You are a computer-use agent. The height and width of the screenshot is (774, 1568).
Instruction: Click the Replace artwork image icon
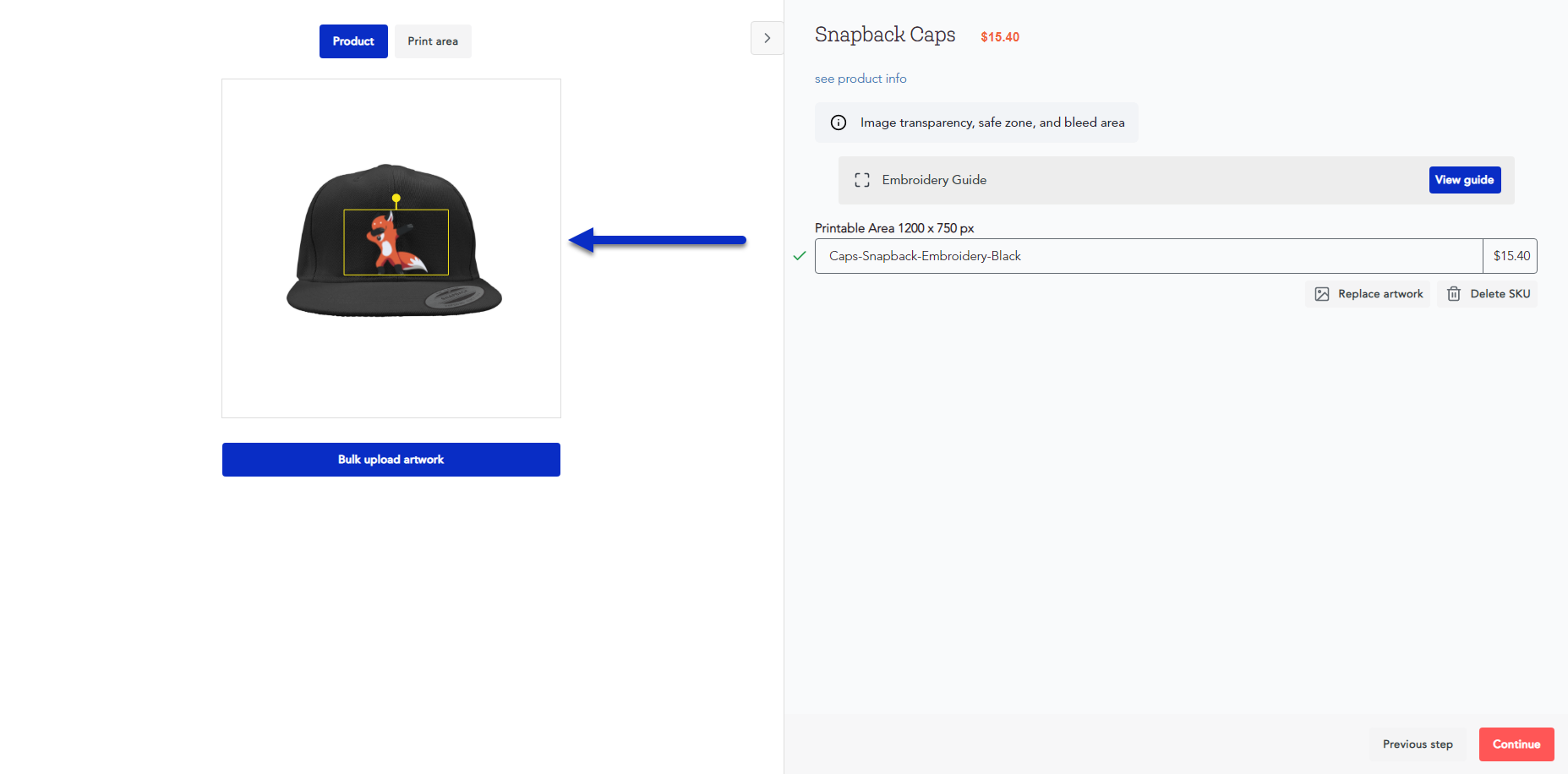(1323, 293)
